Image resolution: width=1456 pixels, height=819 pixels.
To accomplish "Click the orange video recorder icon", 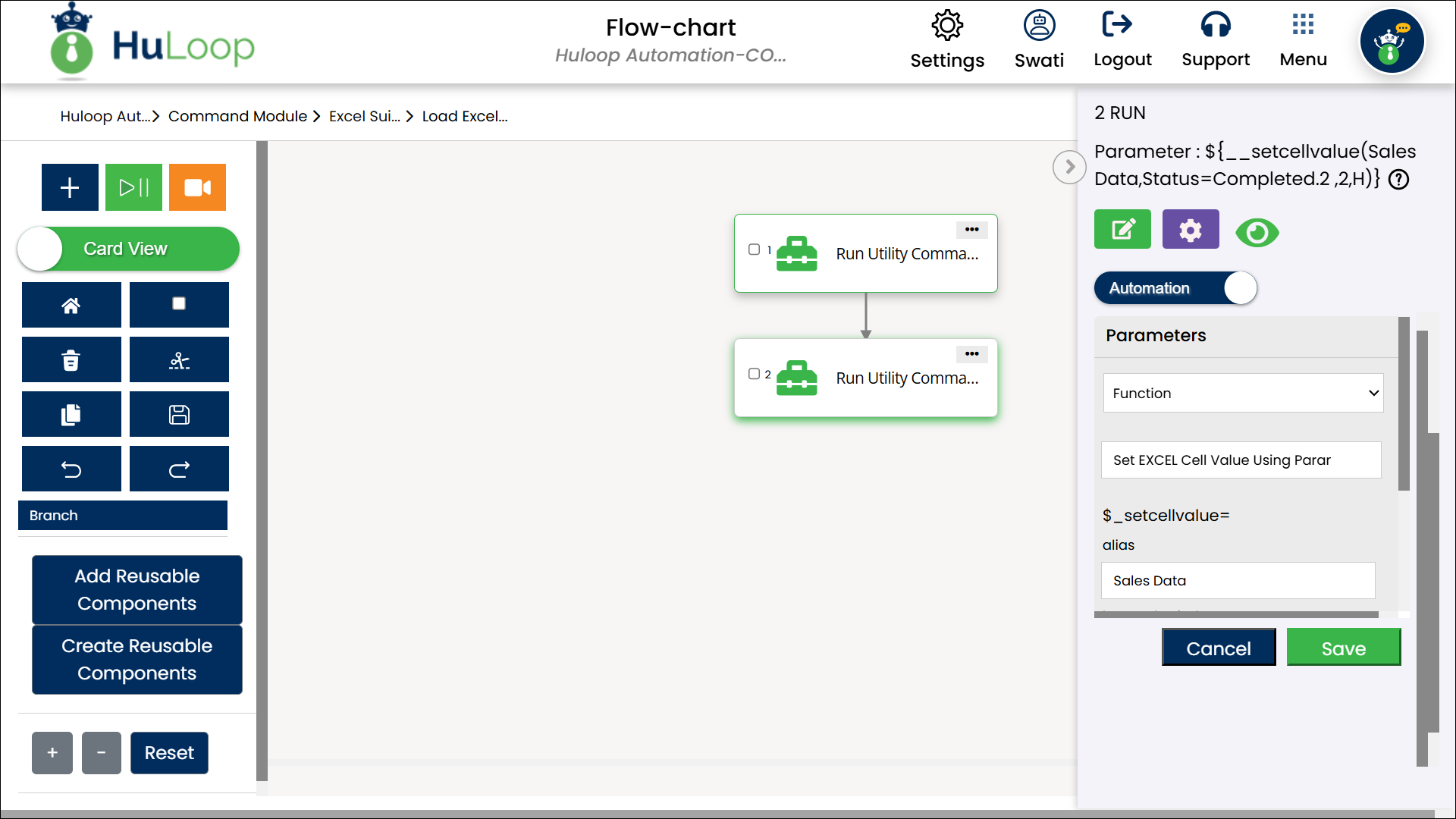I will click(x=197, y=187).
